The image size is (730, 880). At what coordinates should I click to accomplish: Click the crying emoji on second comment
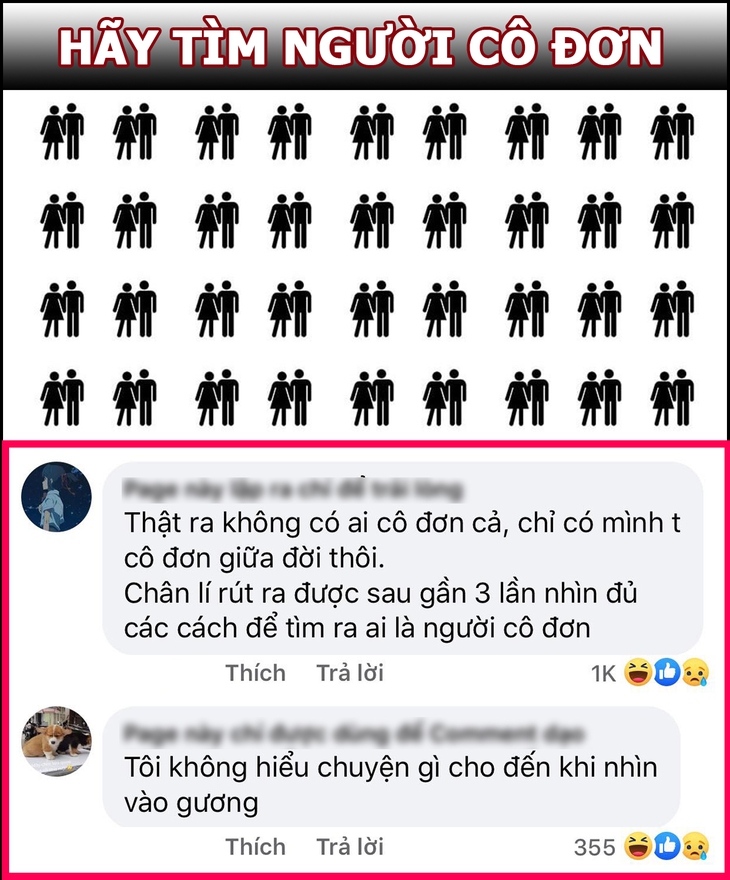pyautogui.click(x=696, y=846)
